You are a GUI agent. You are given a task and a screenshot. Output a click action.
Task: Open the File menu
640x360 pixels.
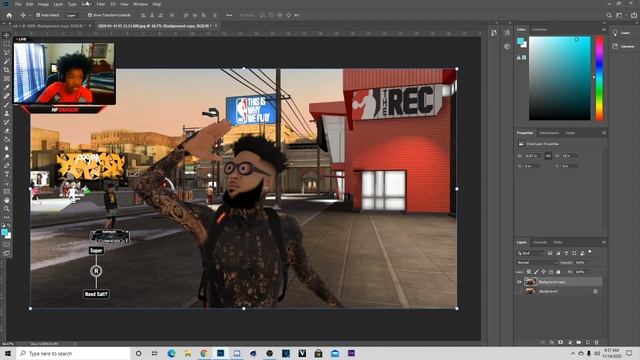(x=18, y=4)
